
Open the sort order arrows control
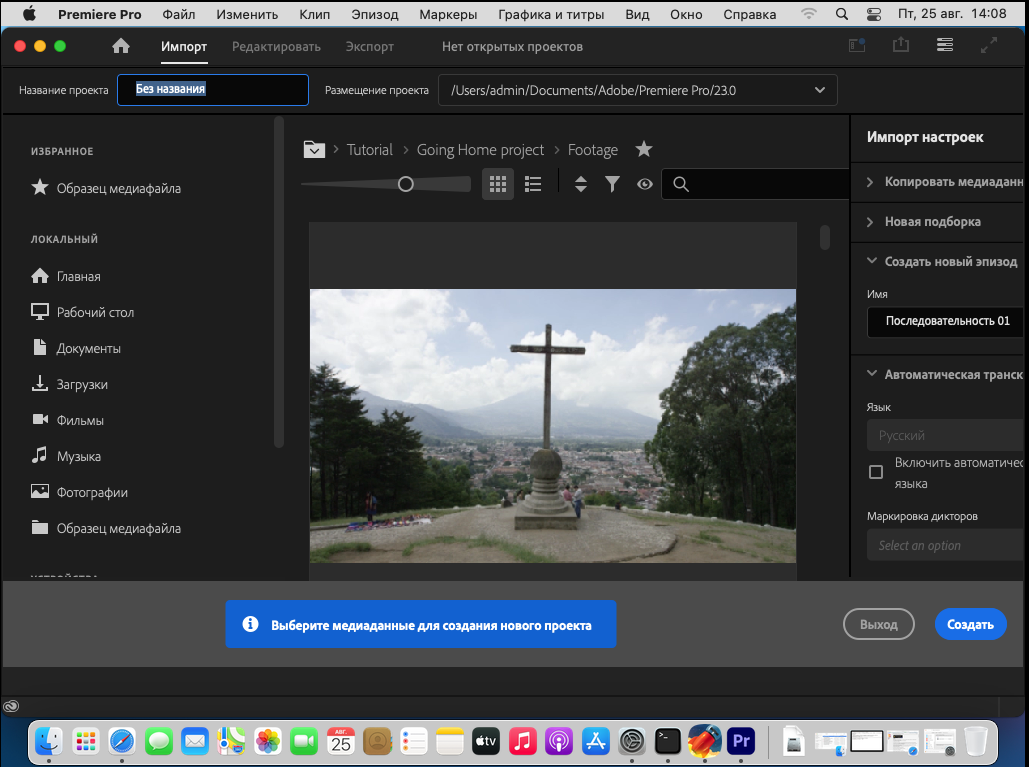[x=581, y=184]
